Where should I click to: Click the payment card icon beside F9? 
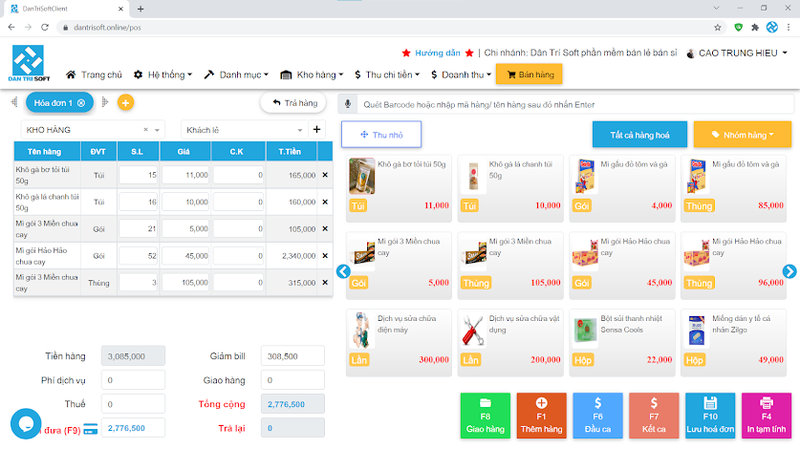tap(90, 429)
